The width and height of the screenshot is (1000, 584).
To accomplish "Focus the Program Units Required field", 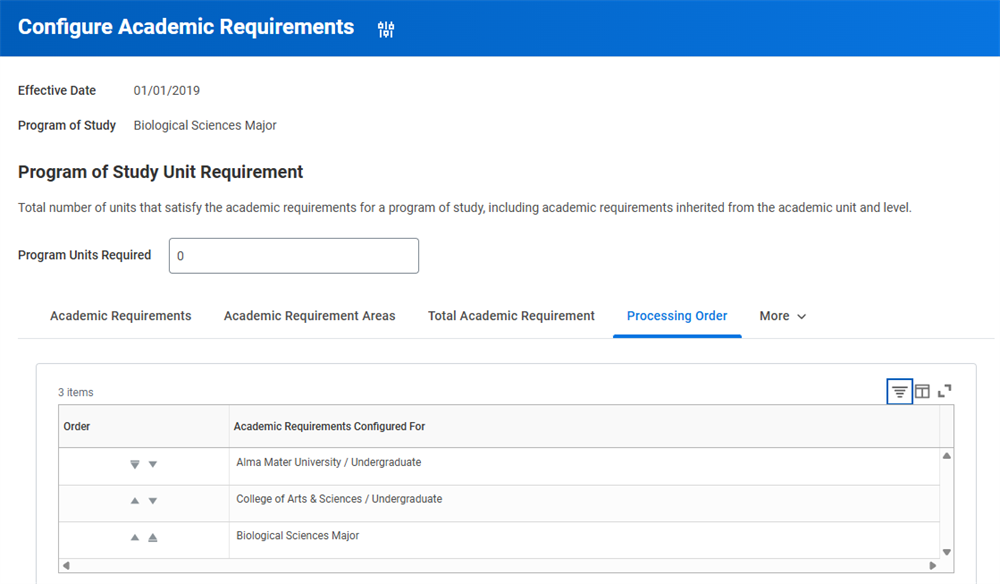I will tap(293, 256).
